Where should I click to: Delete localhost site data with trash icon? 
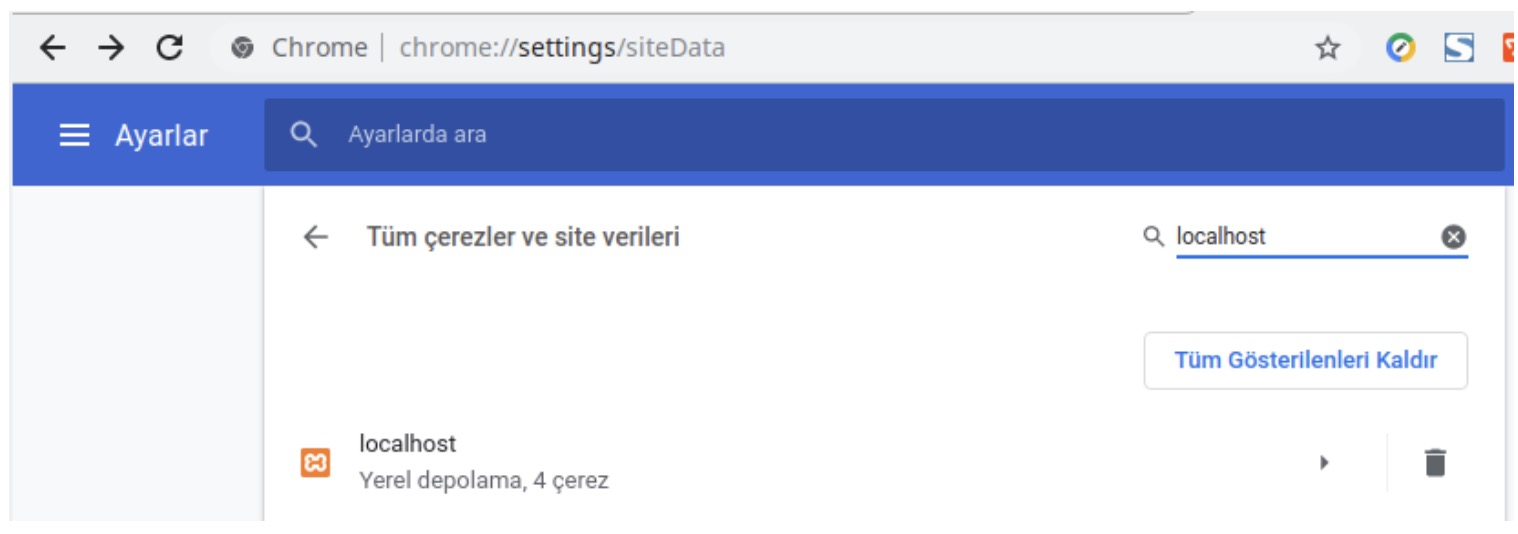1435,462
